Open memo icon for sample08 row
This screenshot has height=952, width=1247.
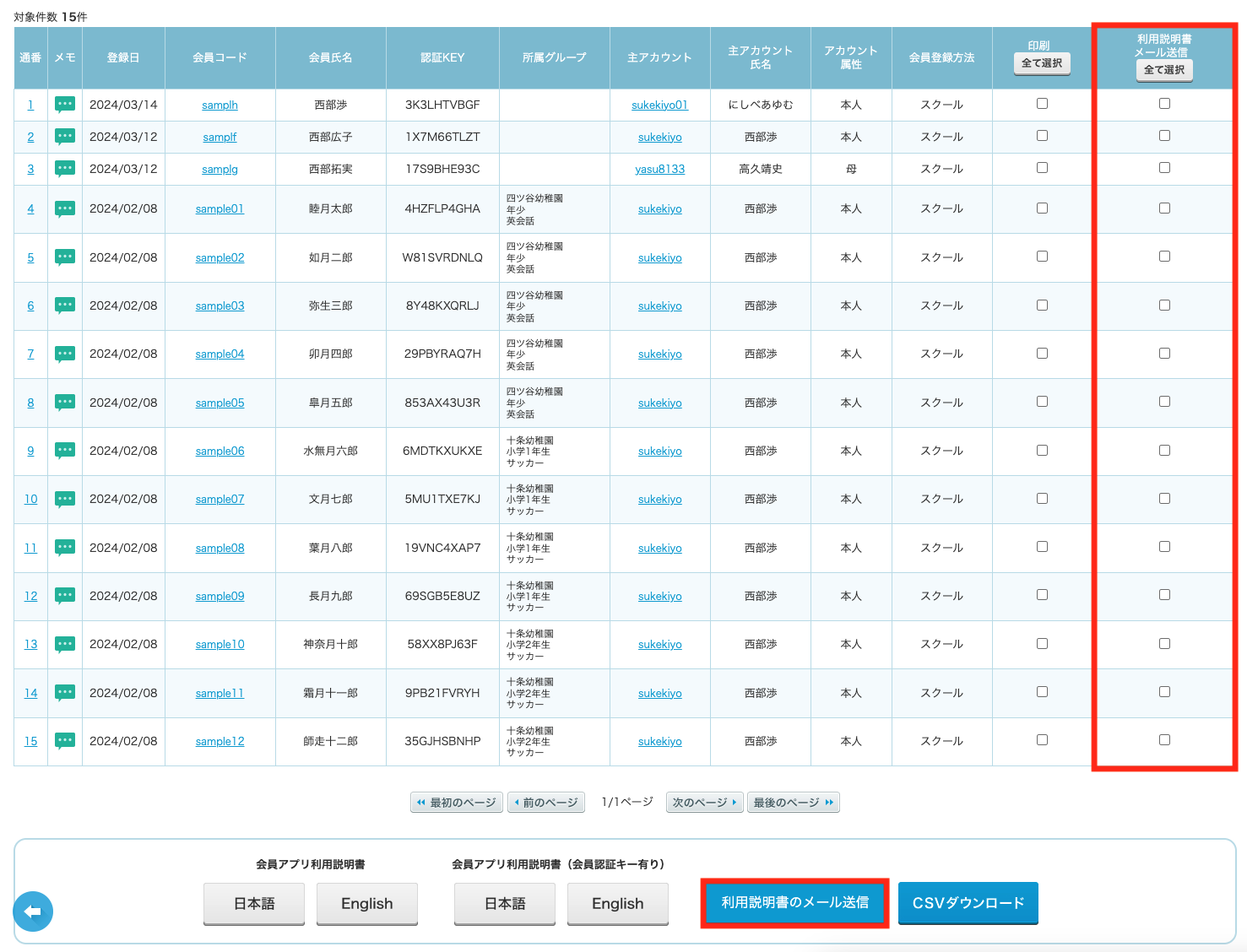[x=65, y=548]
